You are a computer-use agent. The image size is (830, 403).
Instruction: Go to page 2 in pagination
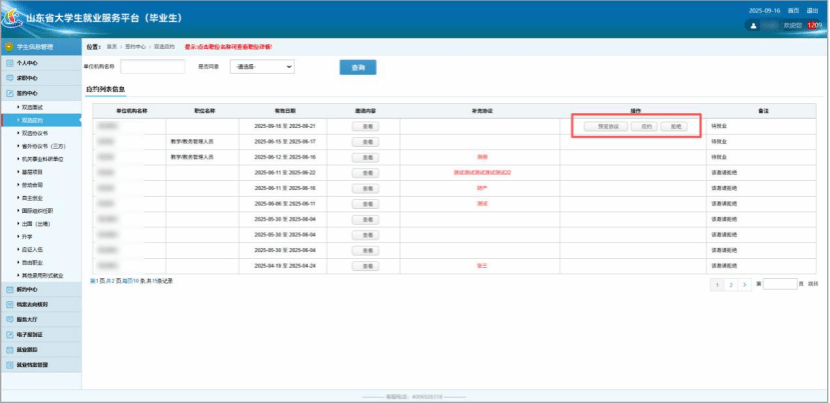(x=731, y=285)
